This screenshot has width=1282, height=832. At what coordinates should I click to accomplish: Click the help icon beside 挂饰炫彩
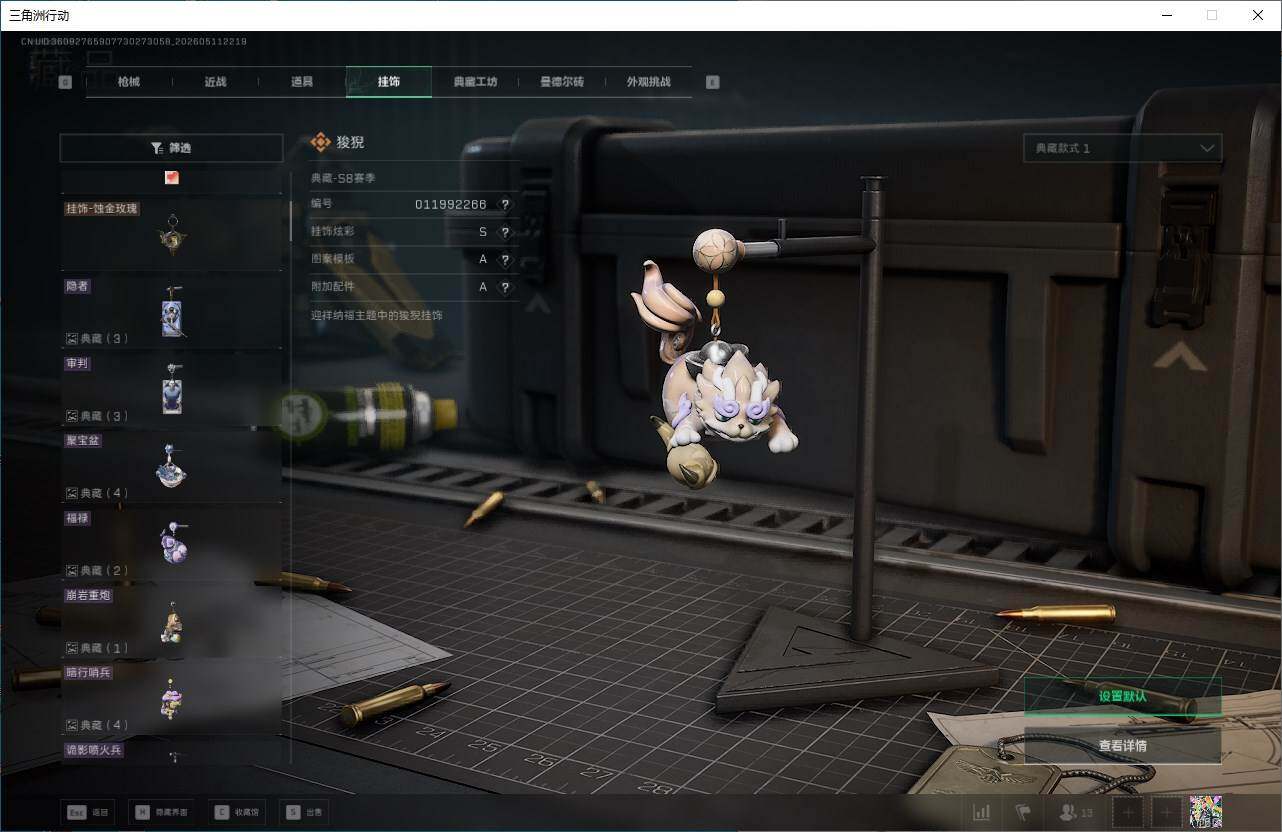pyautogui.click(x=505, y=232)
